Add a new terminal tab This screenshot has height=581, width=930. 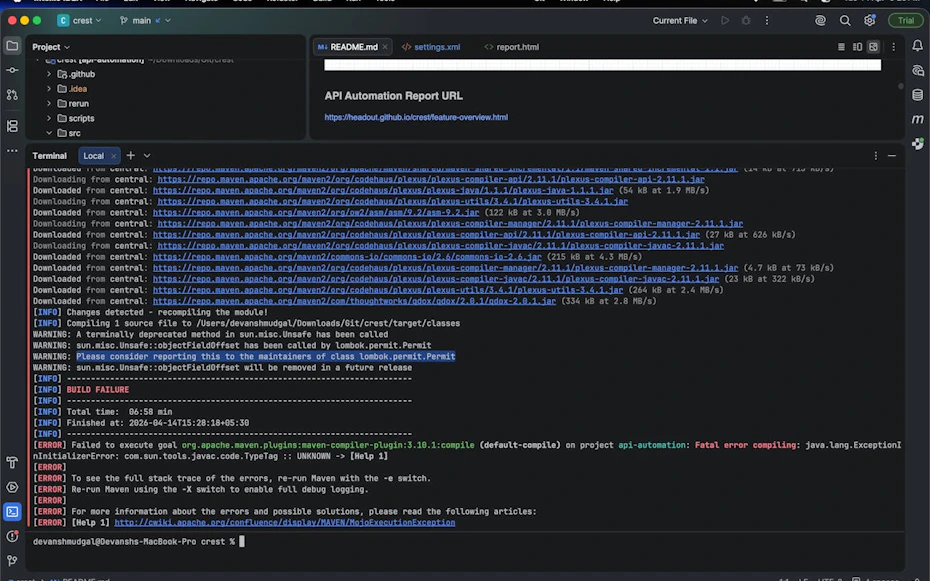coord(130,155)
